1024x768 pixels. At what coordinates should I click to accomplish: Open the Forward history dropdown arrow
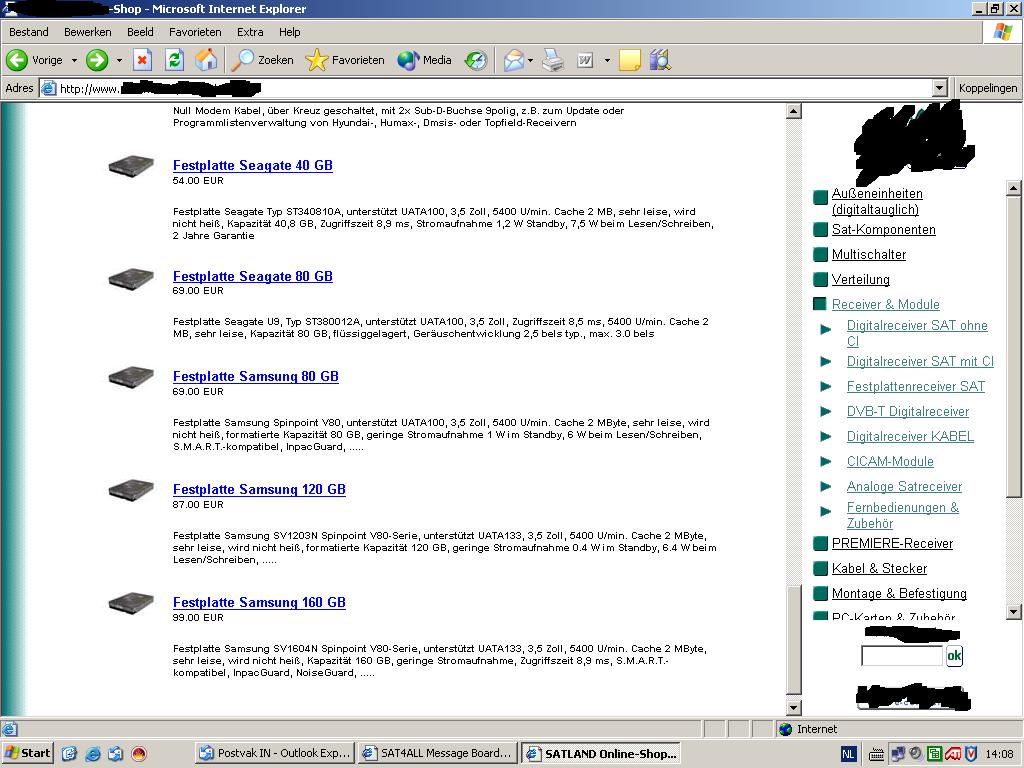tap(119, 60)
